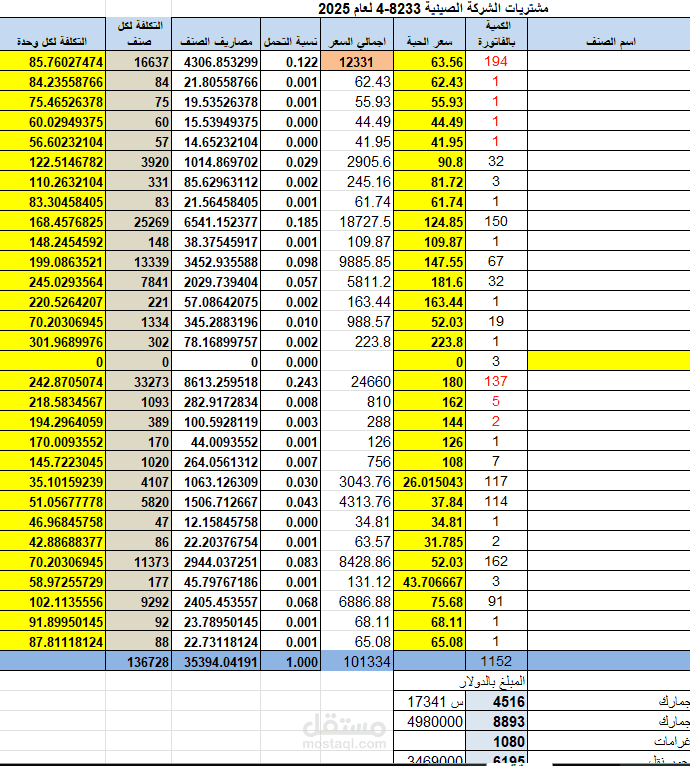Select the cell showing 301.9689976

coord(52,342)
